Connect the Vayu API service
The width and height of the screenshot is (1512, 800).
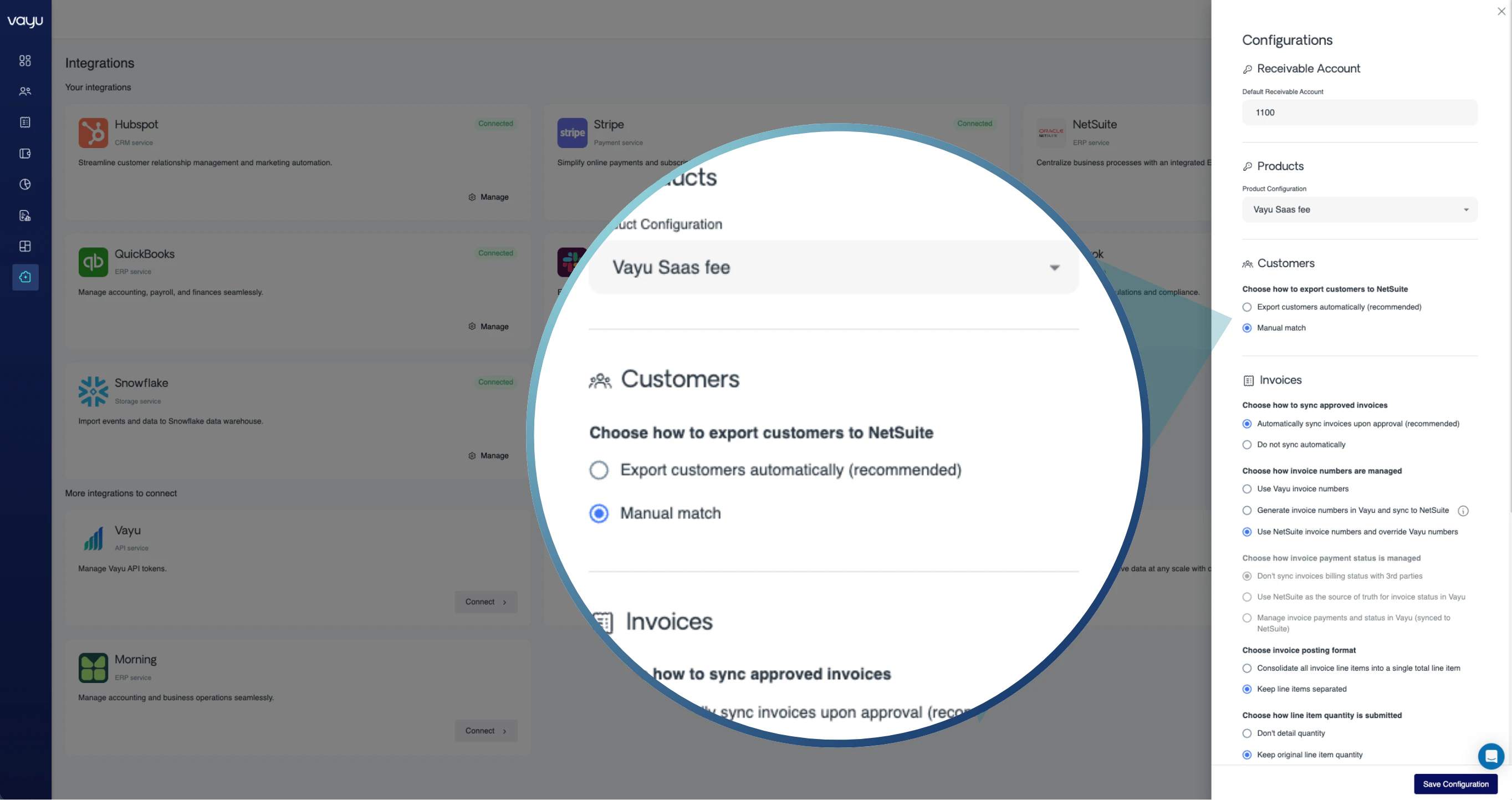tap(486, 602)
